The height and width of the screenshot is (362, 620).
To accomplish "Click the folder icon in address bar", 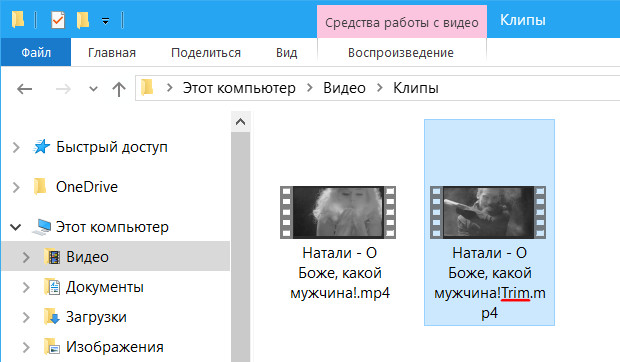I will coord(147,87).
